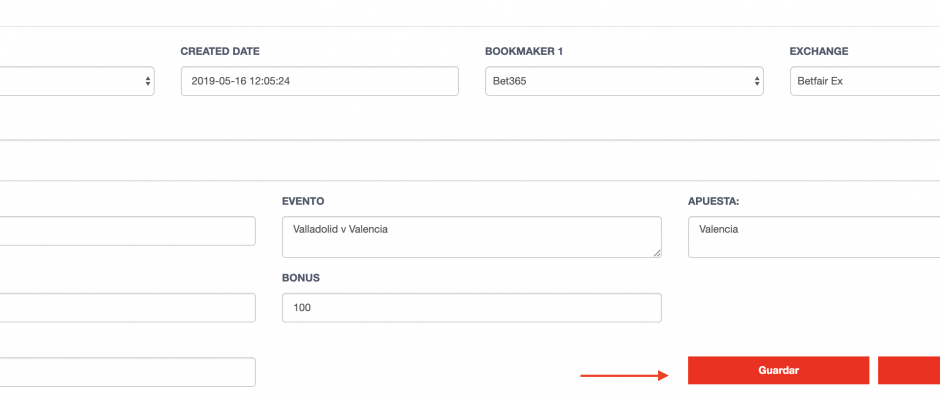940x400 pixels.
Task: Expand the dropdown left of Created Date
Action: click(x=77, y=81)
